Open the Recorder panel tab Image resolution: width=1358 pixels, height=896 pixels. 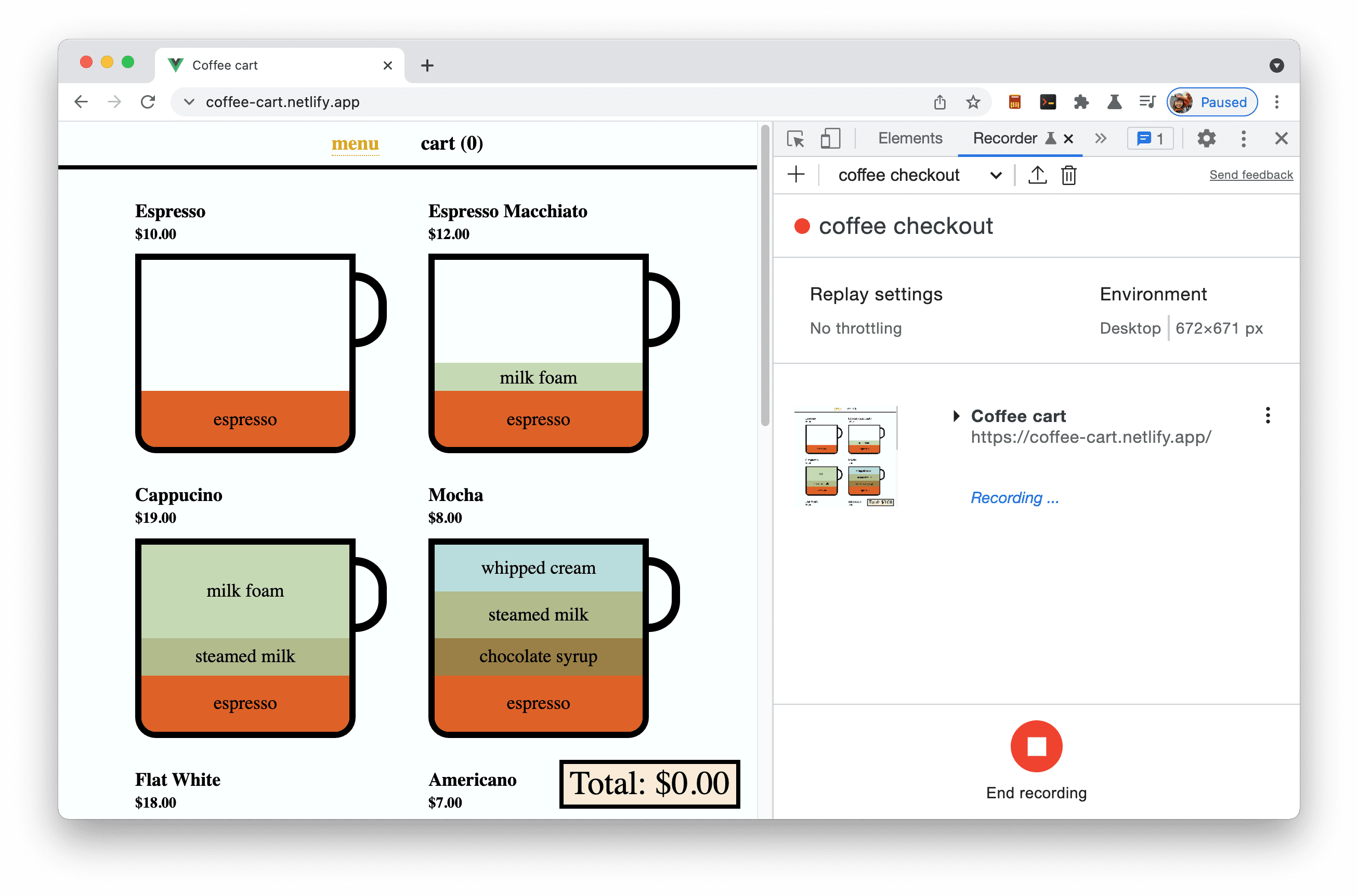coord(1004,139)
